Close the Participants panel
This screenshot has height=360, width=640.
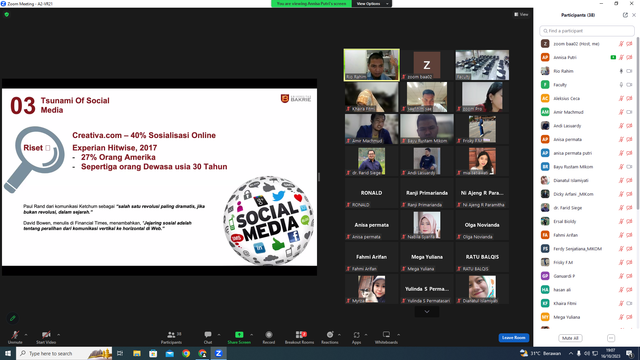634,15
